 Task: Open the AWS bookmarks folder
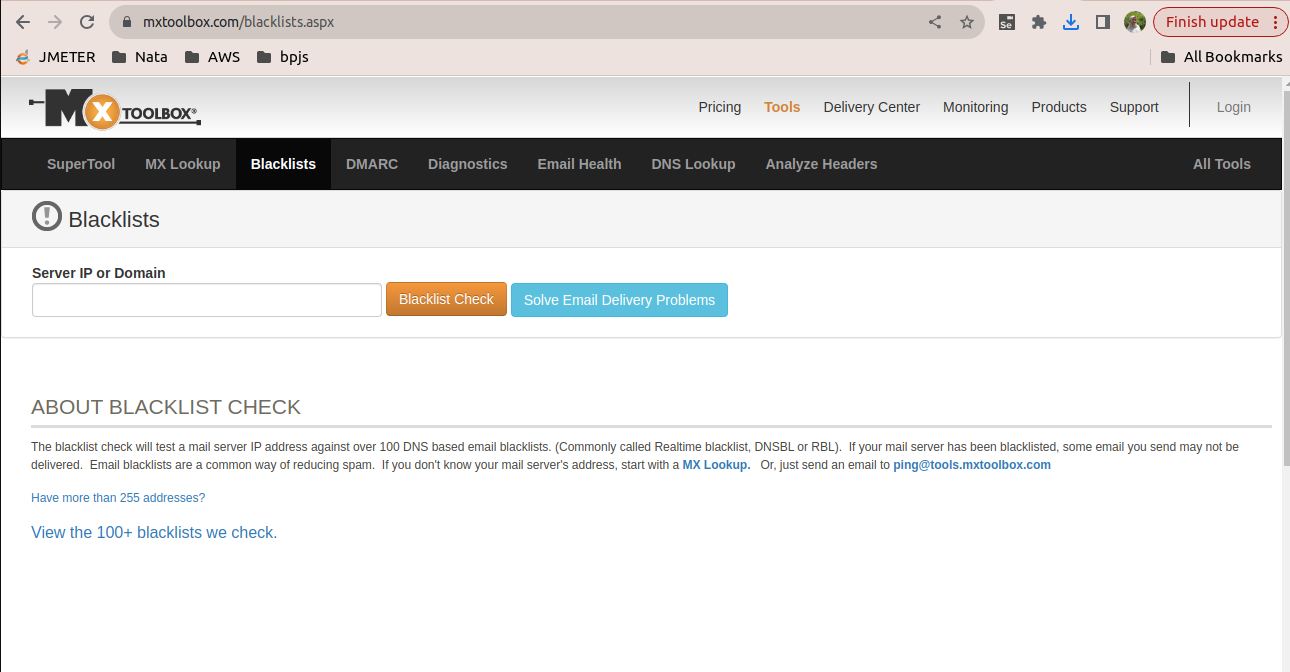click(213, 57)
